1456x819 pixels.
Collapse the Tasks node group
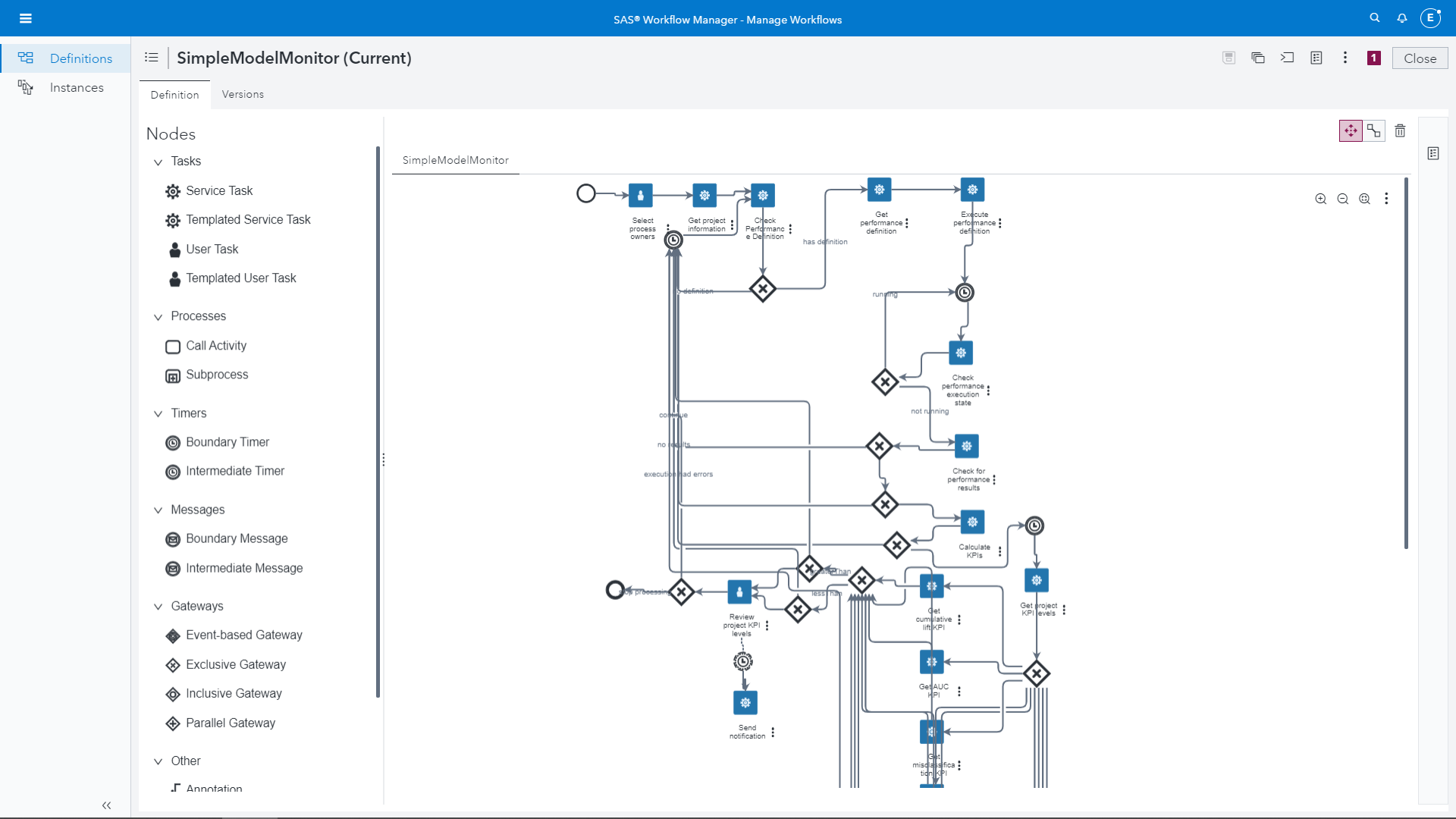click(158, 162)
